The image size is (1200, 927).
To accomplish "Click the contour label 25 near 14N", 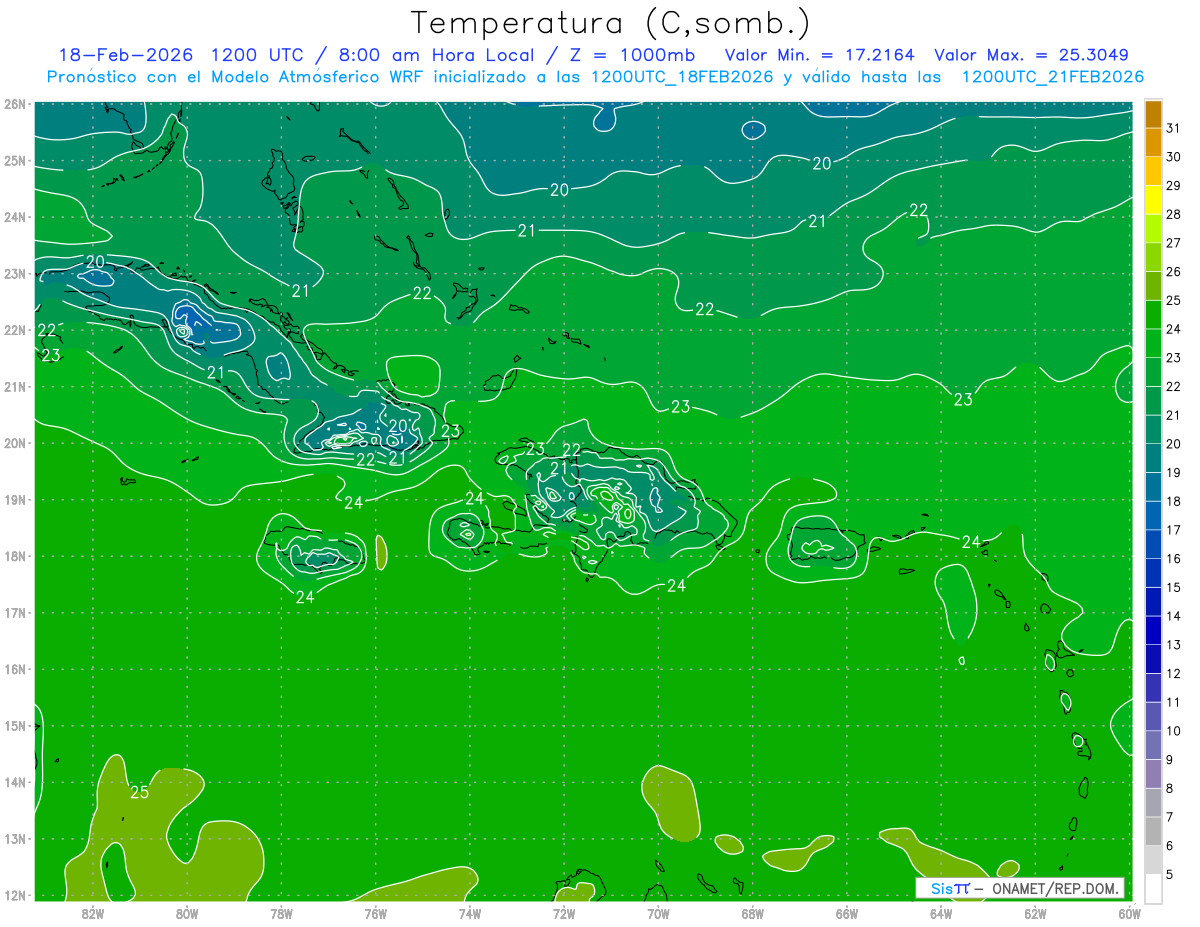I will click(140, 793).
